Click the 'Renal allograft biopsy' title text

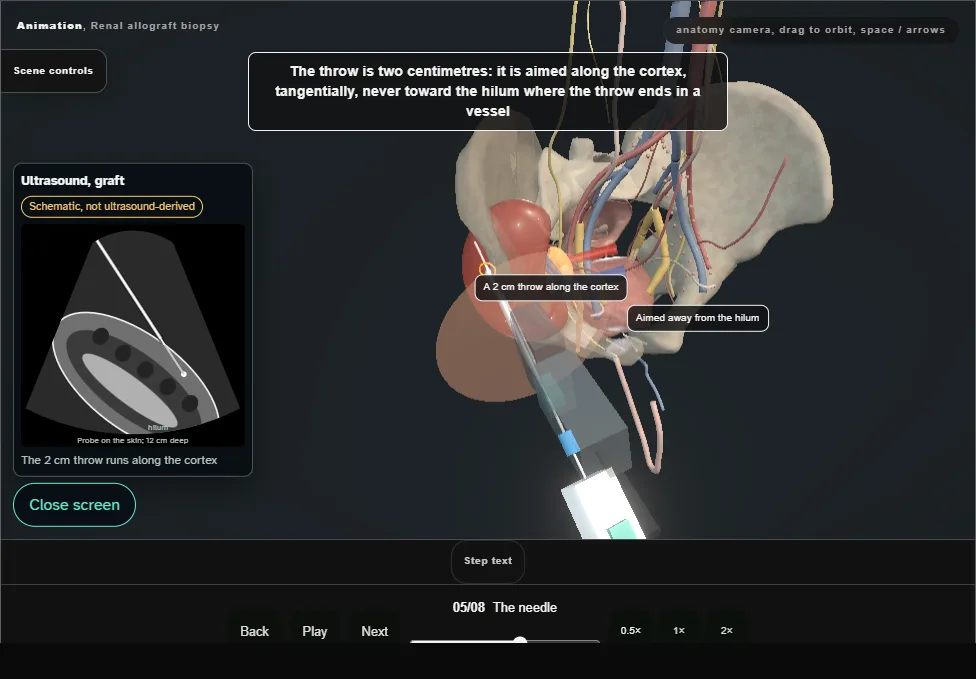click(155, 26)
